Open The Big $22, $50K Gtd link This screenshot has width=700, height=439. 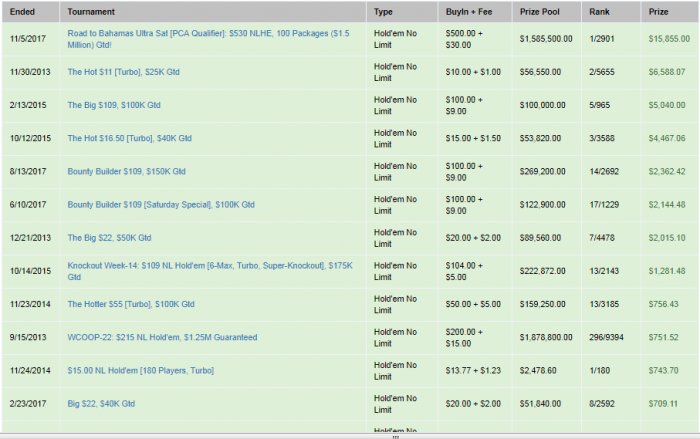[109, 238]
